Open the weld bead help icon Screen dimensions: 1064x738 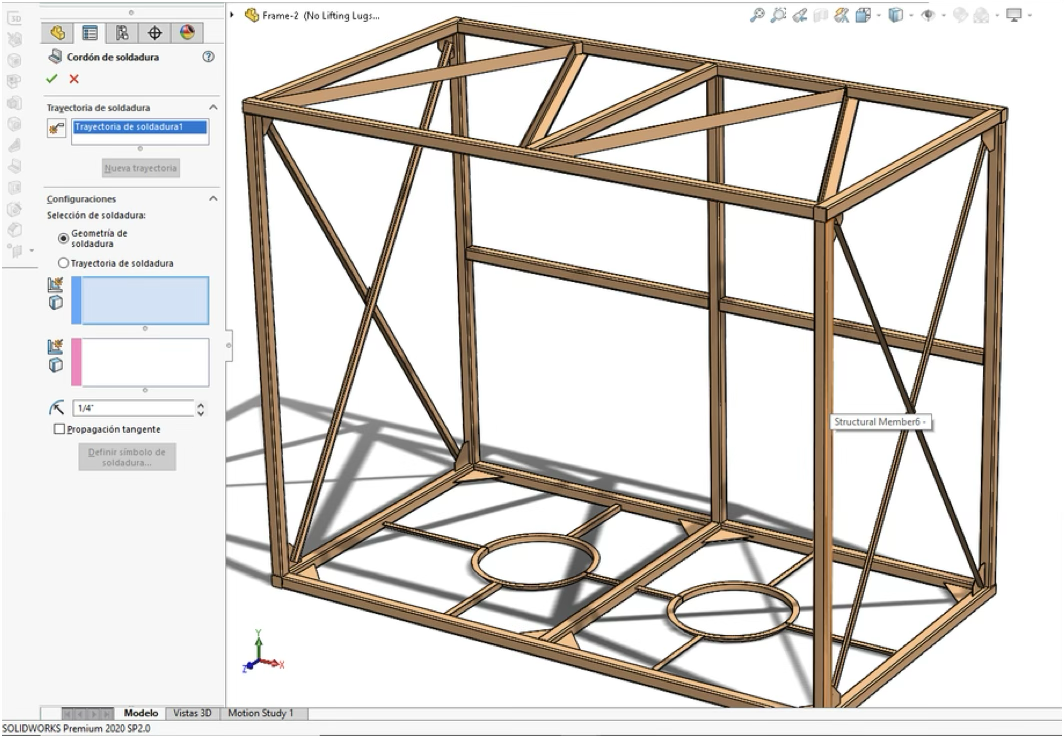pyautogui.click(x=208, y=58)
